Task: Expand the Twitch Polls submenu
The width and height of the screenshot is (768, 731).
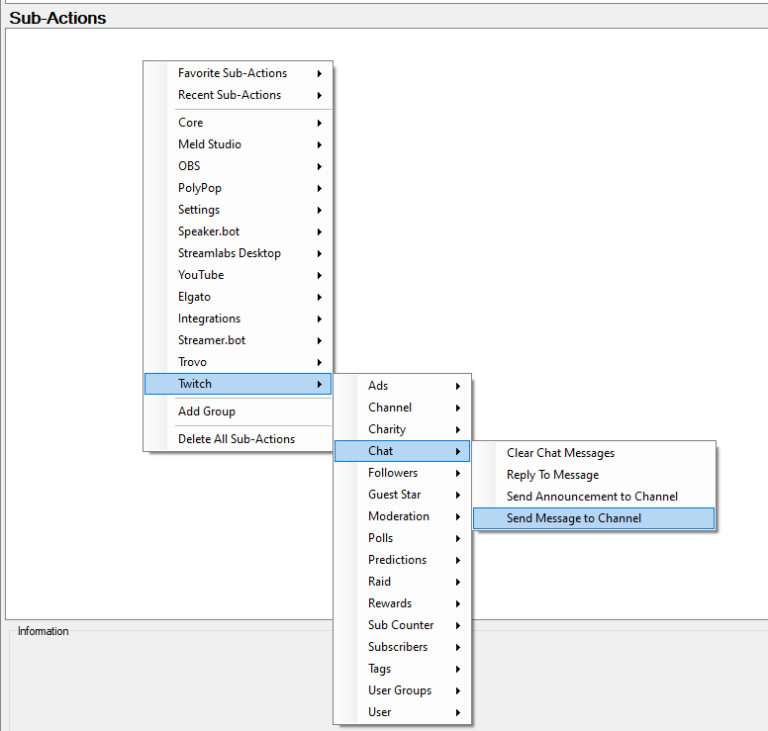Action: (x=380, y=538)
